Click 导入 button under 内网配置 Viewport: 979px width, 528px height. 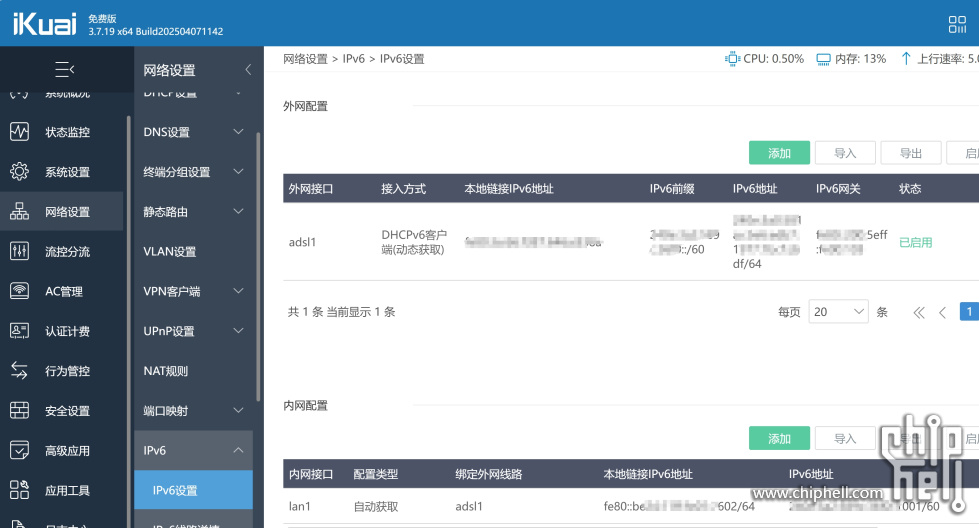[845, 438]
